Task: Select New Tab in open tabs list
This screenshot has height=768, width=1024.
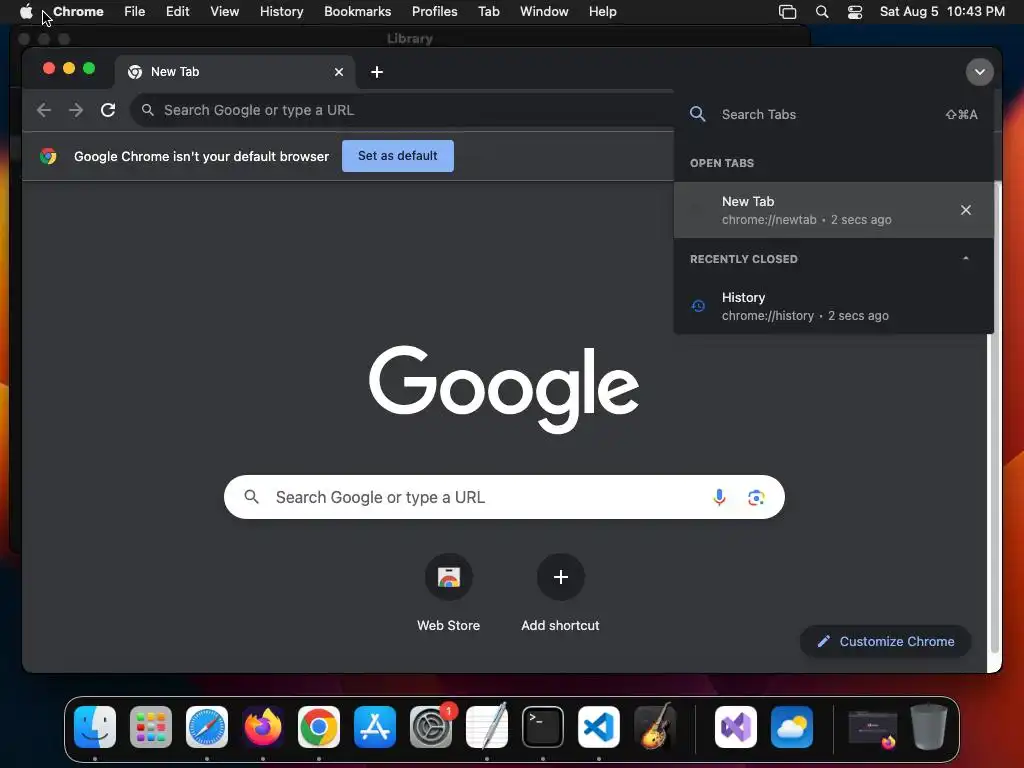Action: [x=833, y=210]
